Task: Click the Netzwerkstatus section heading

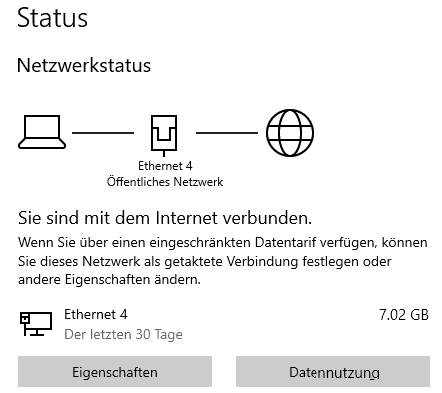Action: tap(84, 65)
